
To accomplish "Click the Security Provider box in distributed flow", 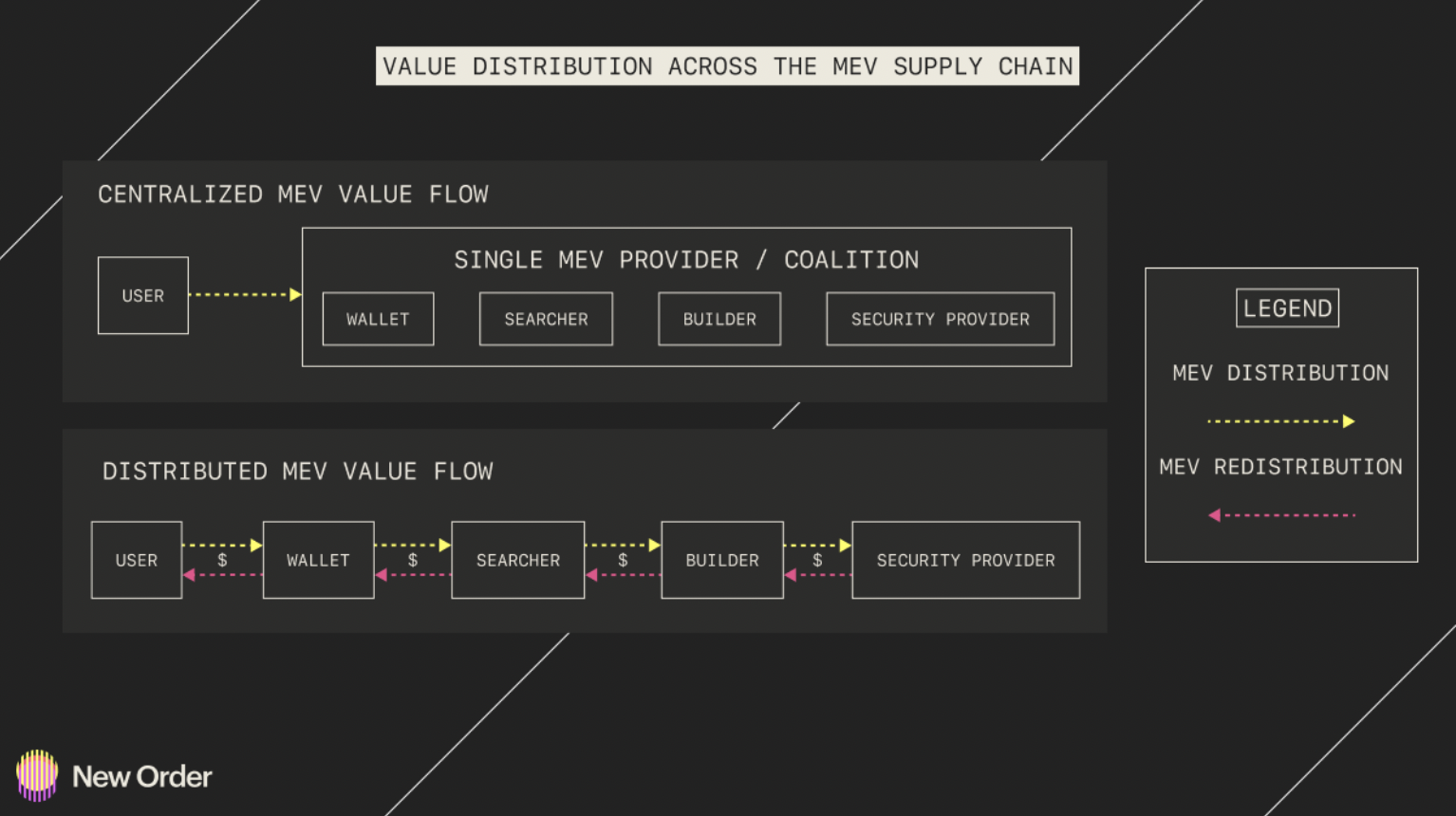I will 965,560.
